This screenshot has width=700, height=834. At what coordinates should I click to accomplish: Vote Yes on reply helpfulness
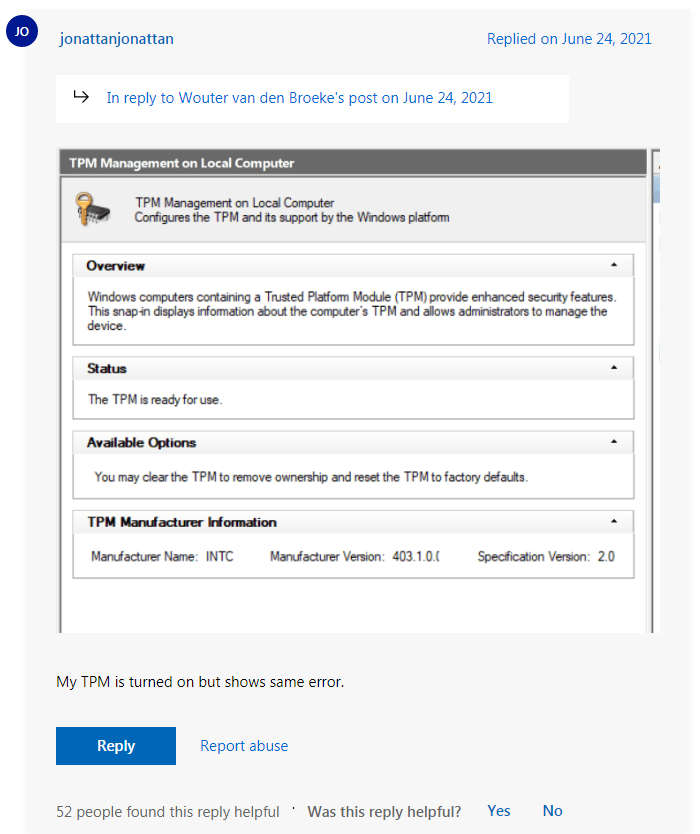point(499,811)
